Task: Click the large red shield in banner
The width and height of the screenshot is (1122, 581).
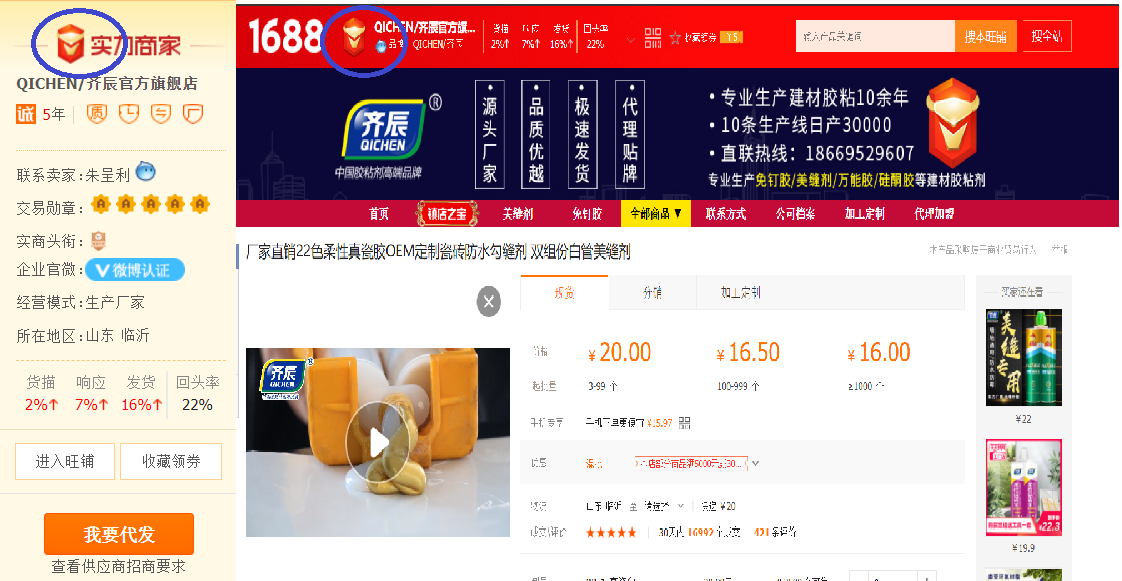Action: pos(952,123)
